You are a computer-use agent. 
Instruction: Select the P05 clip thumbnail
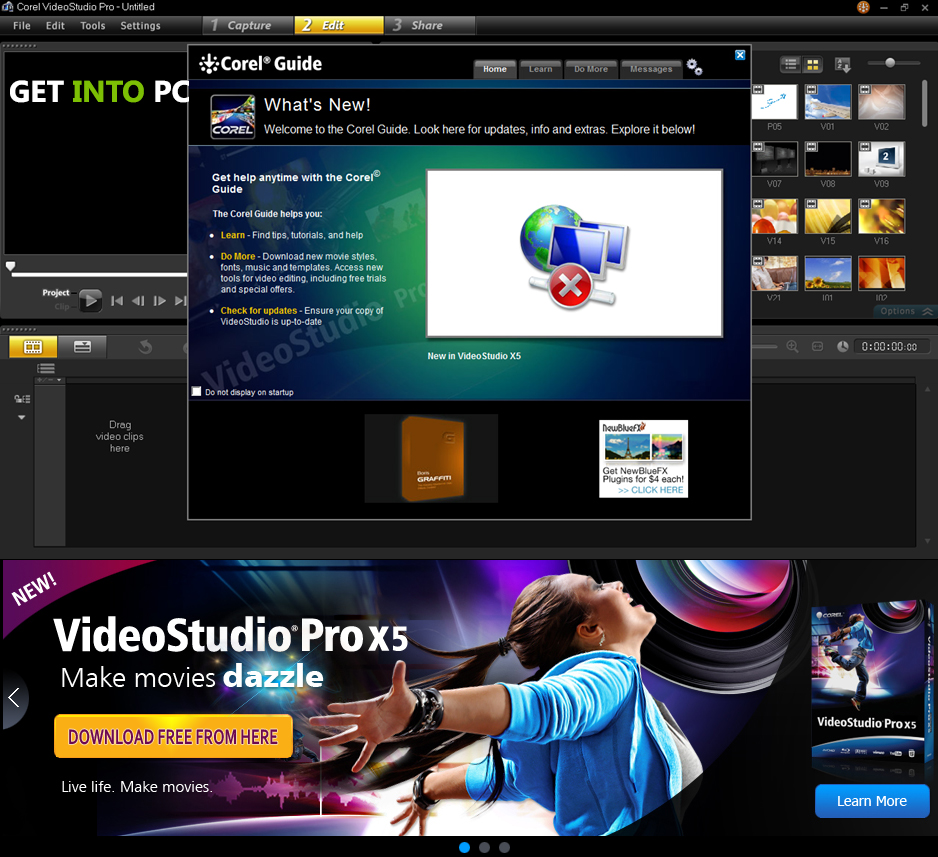[x=774, y=102]
